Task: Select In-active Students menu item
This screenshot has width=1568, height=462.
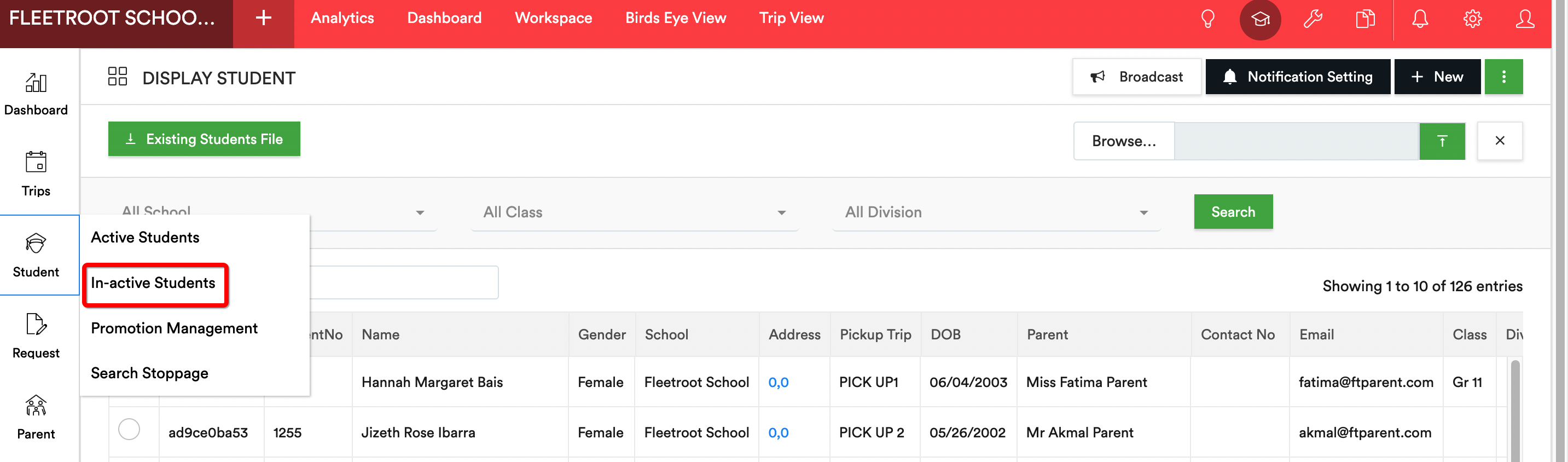Action: pyautogui.click(x=153, y=283)
